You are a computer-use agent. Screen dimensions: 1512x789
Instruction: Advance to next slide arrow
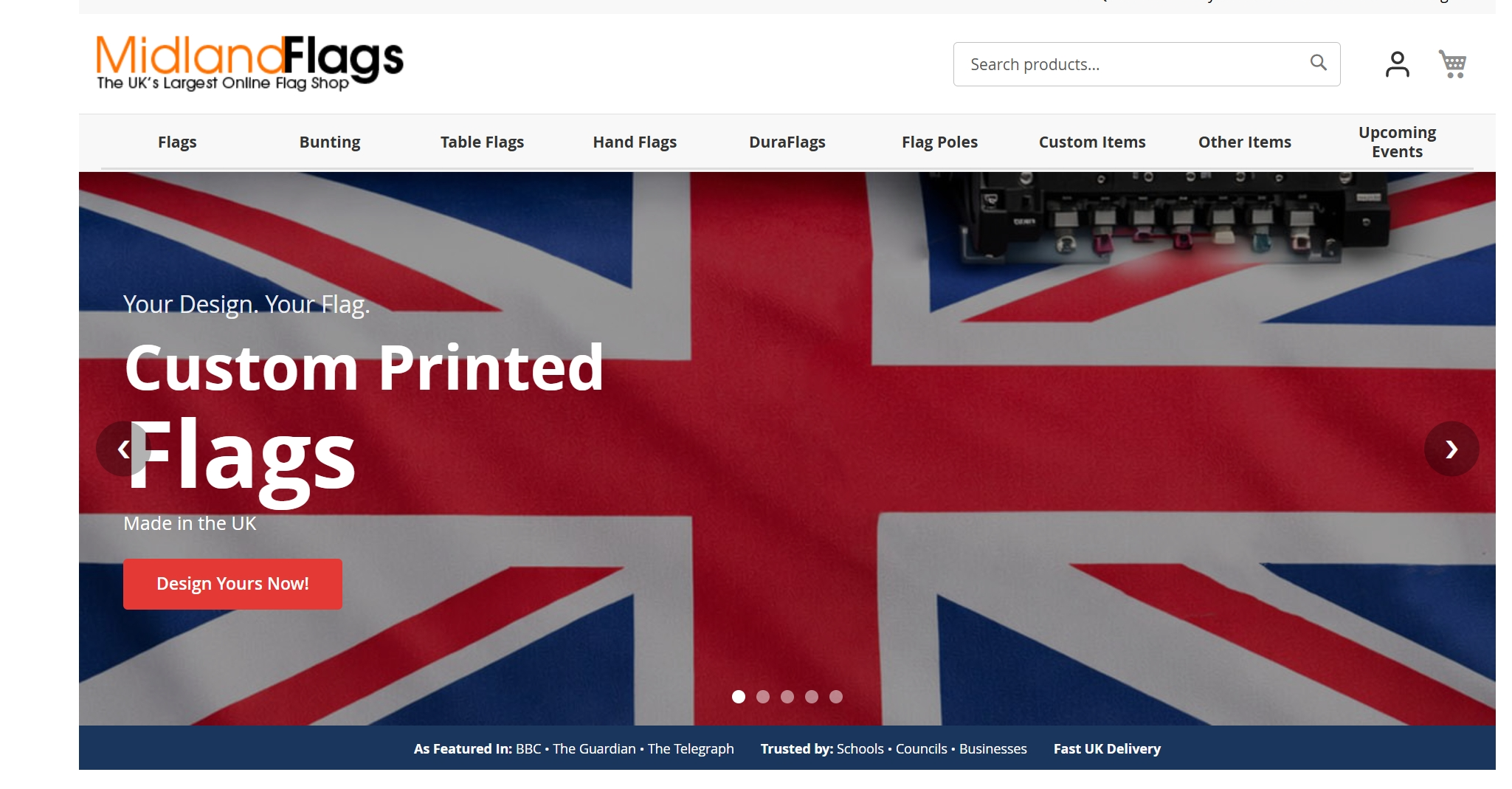point(1451,449)
